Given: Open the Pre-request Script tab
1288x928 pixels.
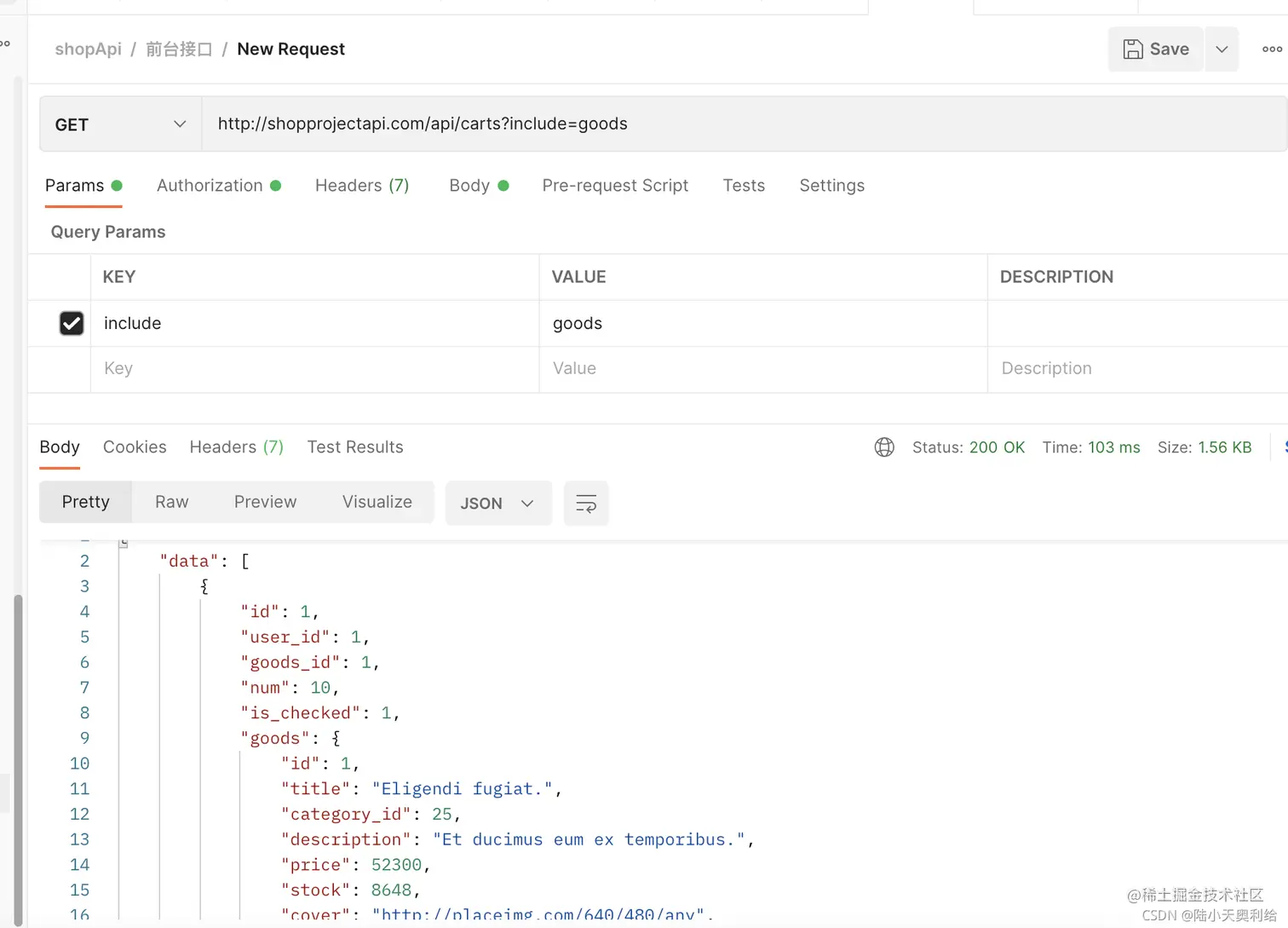Looking at the screenshot, I should [x=615, y=186].
